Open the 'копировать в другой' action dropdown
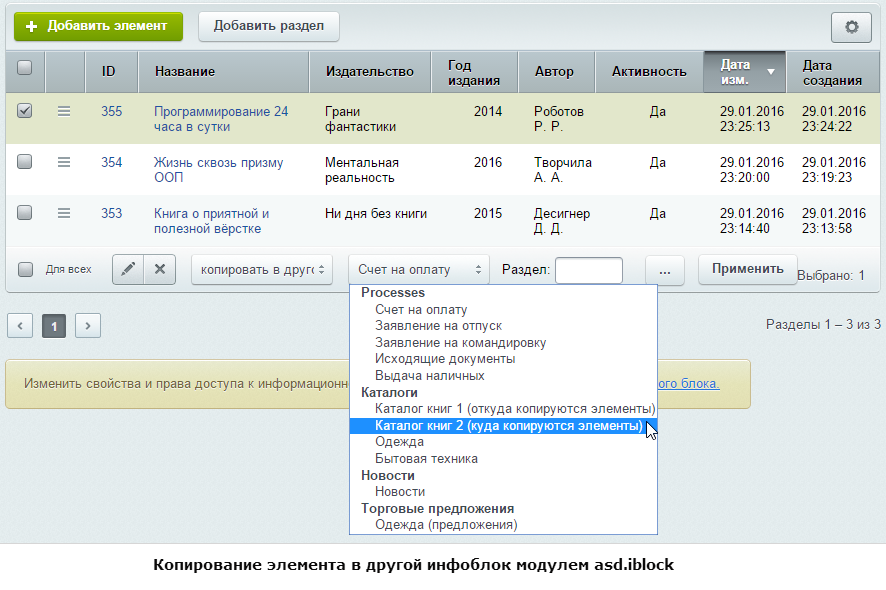The height and width of the screenshot is (590, 886). point(262,270)
